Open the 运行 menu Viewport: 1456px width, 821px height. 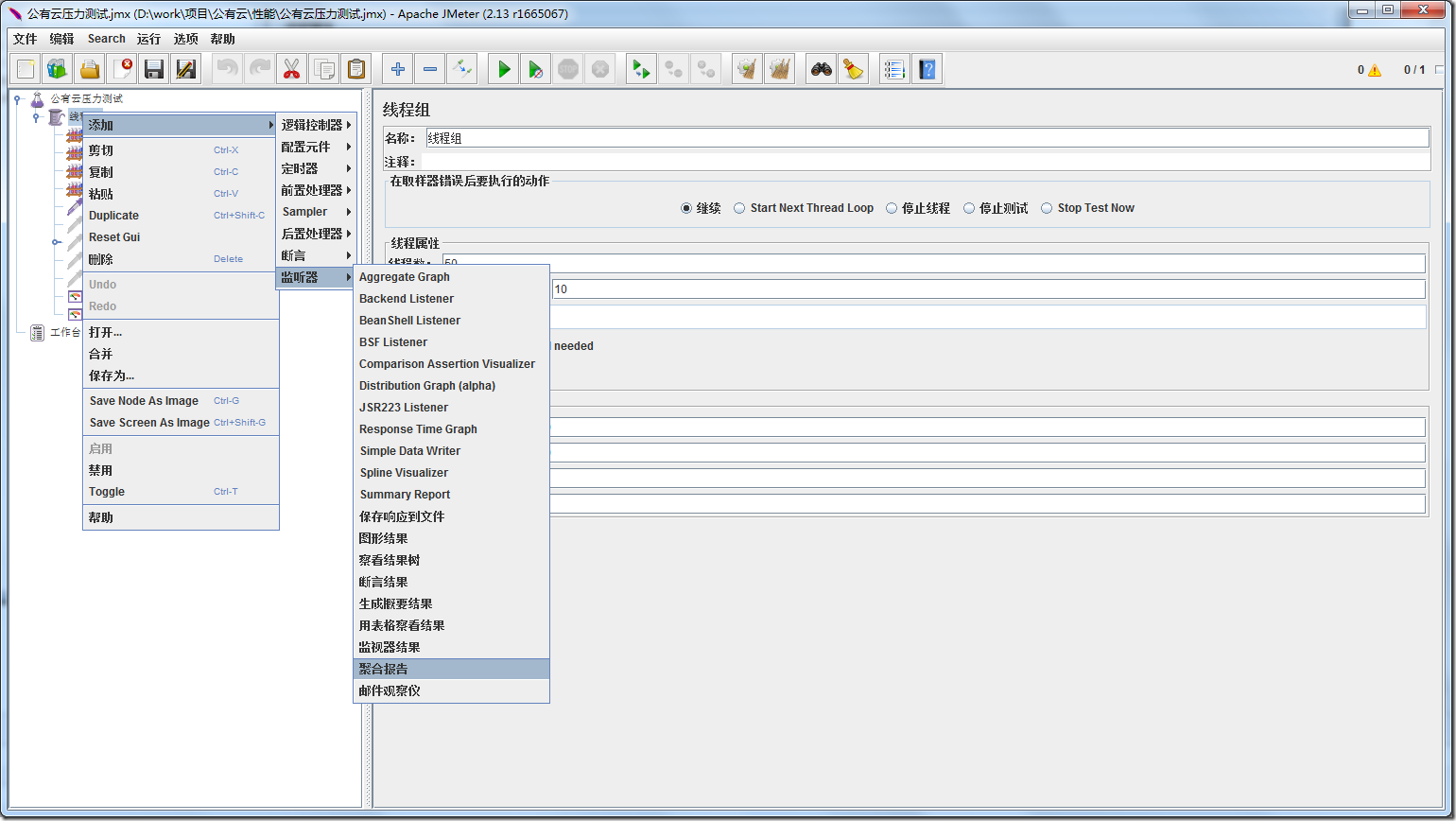148,39
